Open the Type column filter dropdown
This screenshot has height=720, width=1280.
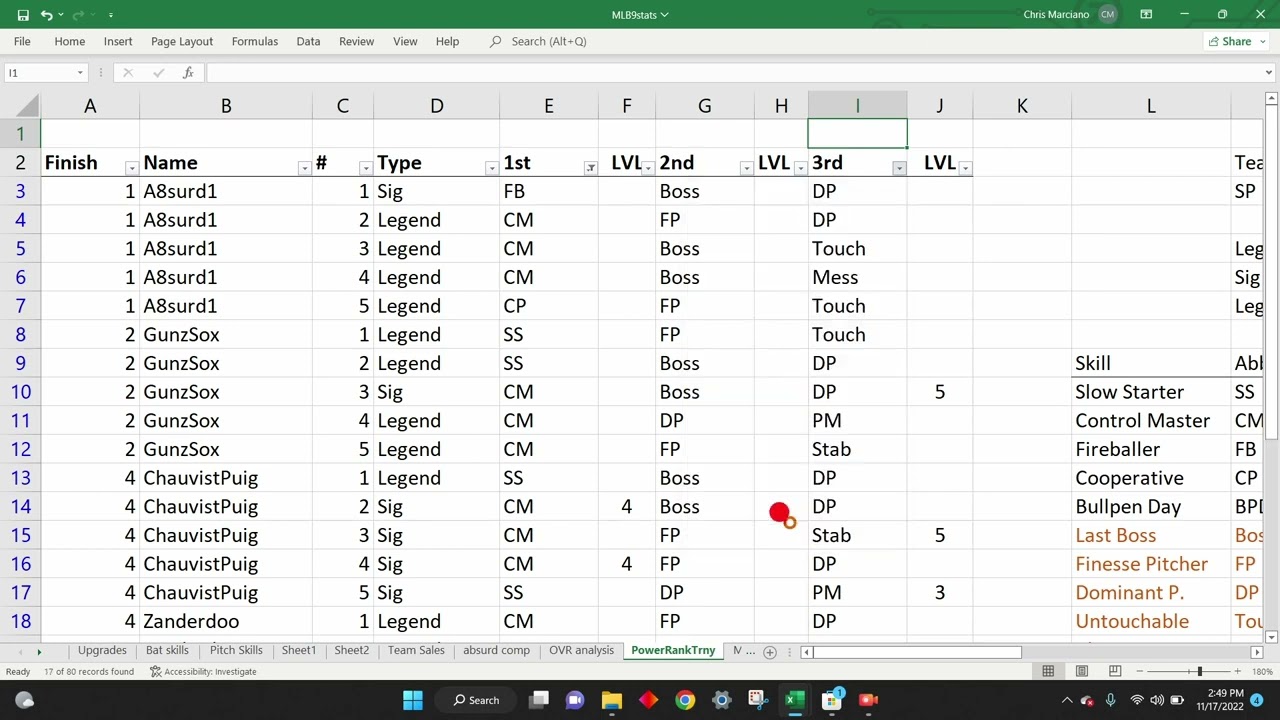tap(491, 168)
